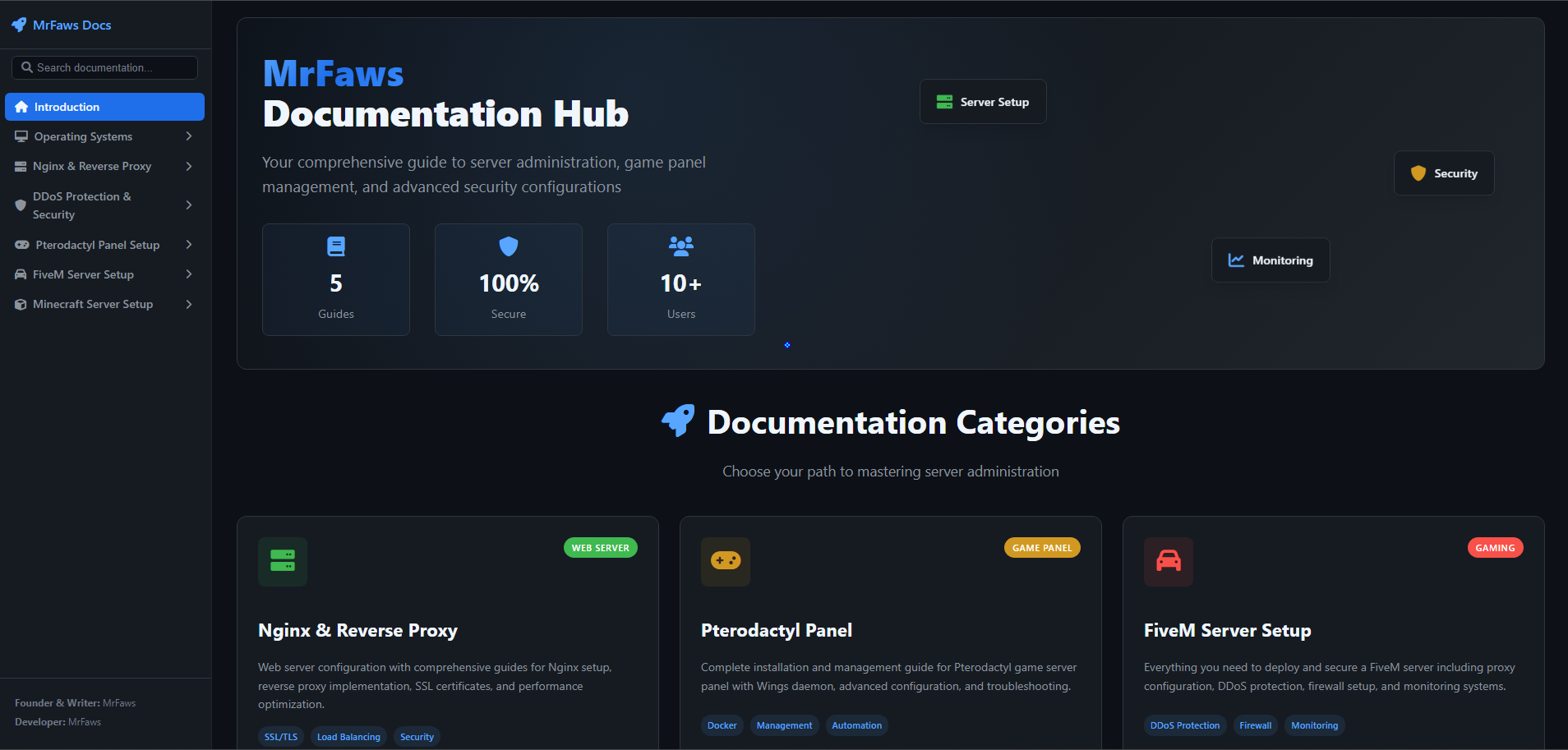Expand the Minecraft Server Setup chevron
This screenshot has width=1568, height=750.
189,304
